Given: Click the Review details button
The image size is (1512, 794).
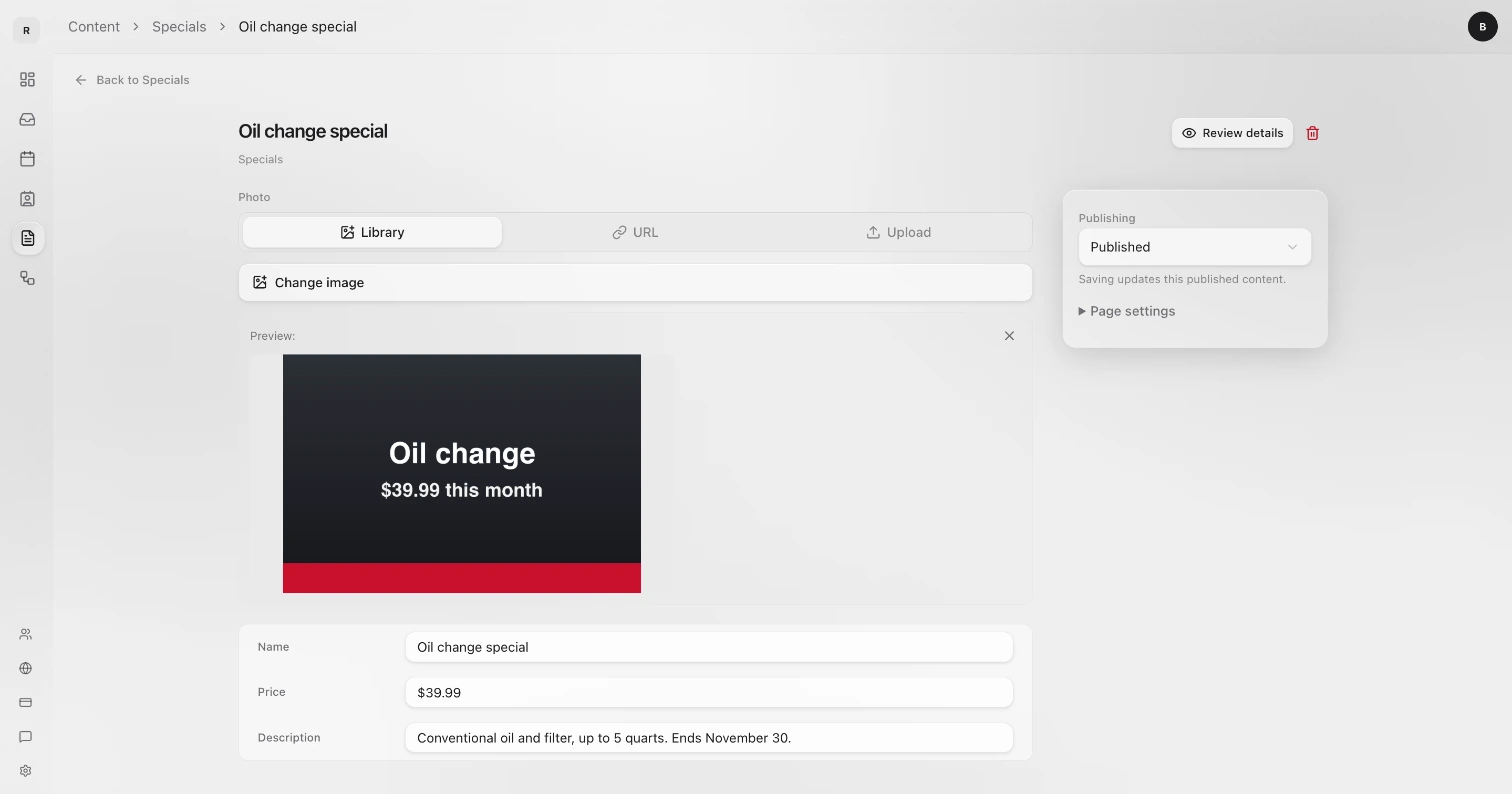Looking at the screenshot, I should [1232, 133].
